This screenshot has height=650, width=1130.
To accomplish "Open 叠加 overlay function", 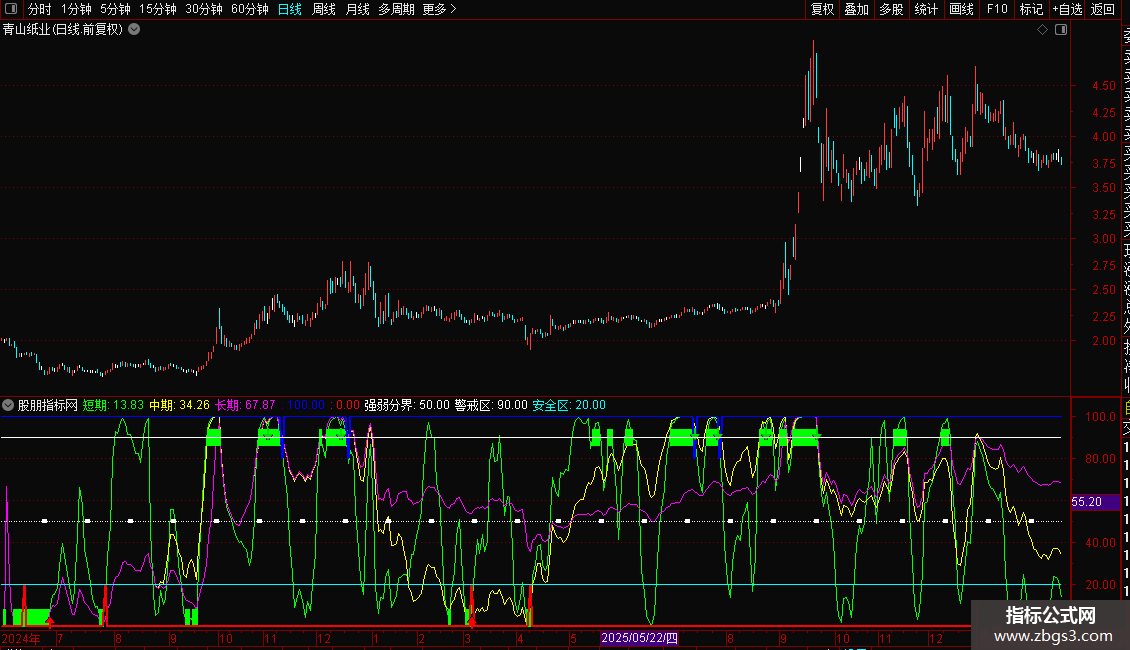I will [856, 9].
